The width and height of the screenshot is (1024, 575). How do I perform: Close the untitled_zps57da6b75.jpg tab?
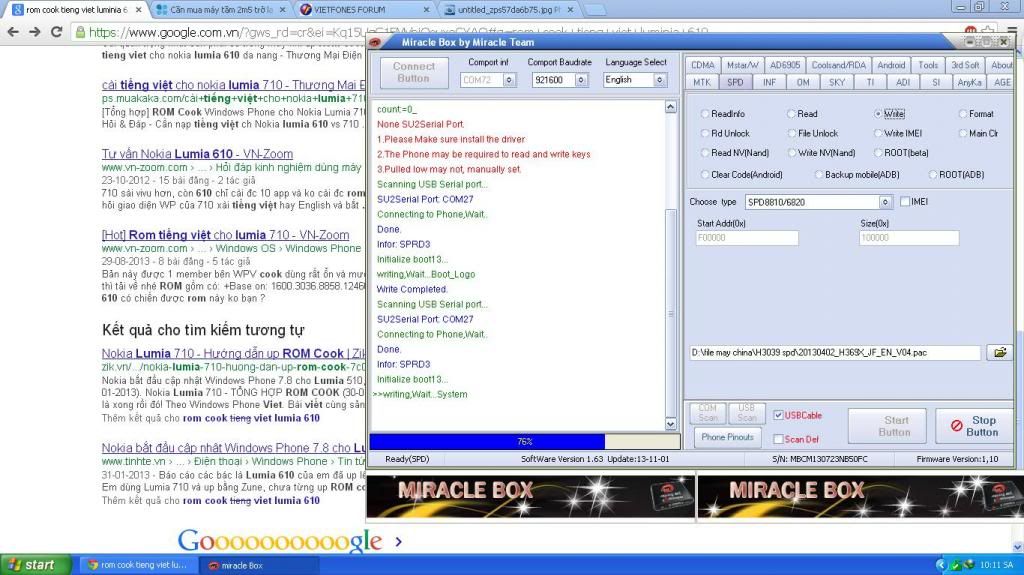pyautogui.click(x=570, y=10)
